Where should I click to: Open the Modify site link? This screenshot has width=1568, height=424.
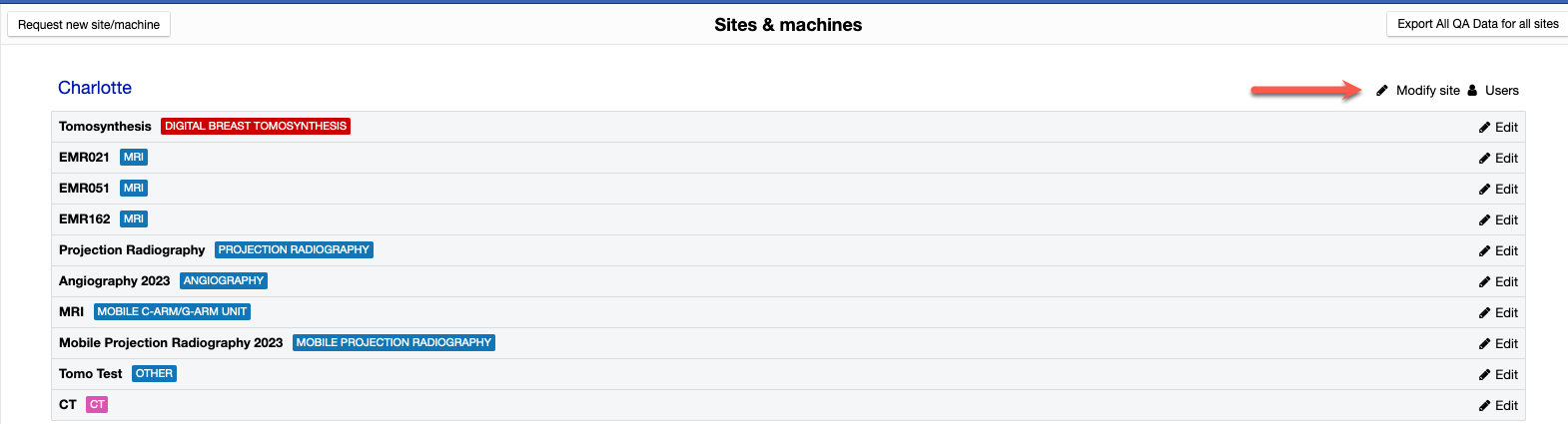[1427, 91]
